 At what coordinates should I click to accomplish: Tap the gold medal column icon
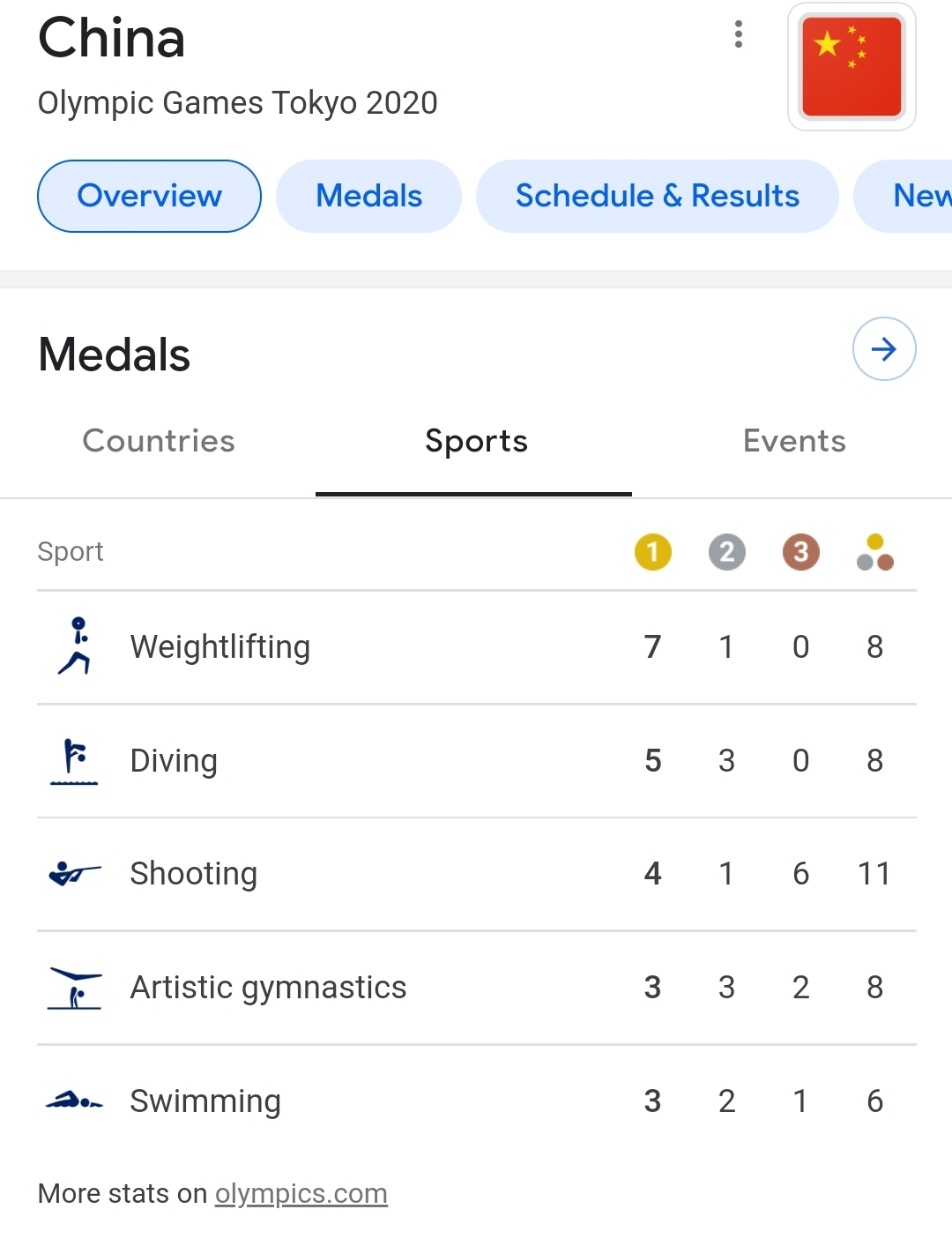(x=653, y=552)
